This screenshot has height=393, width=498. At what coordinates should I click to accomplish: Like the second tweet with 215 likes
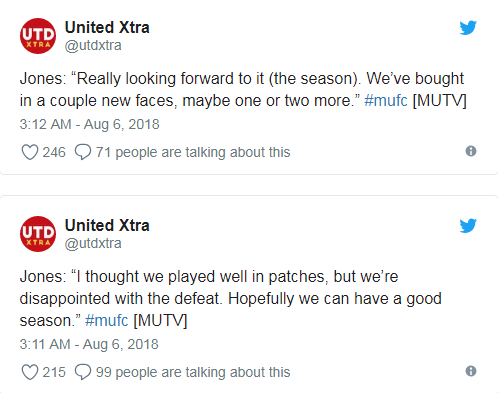[30, 372]
